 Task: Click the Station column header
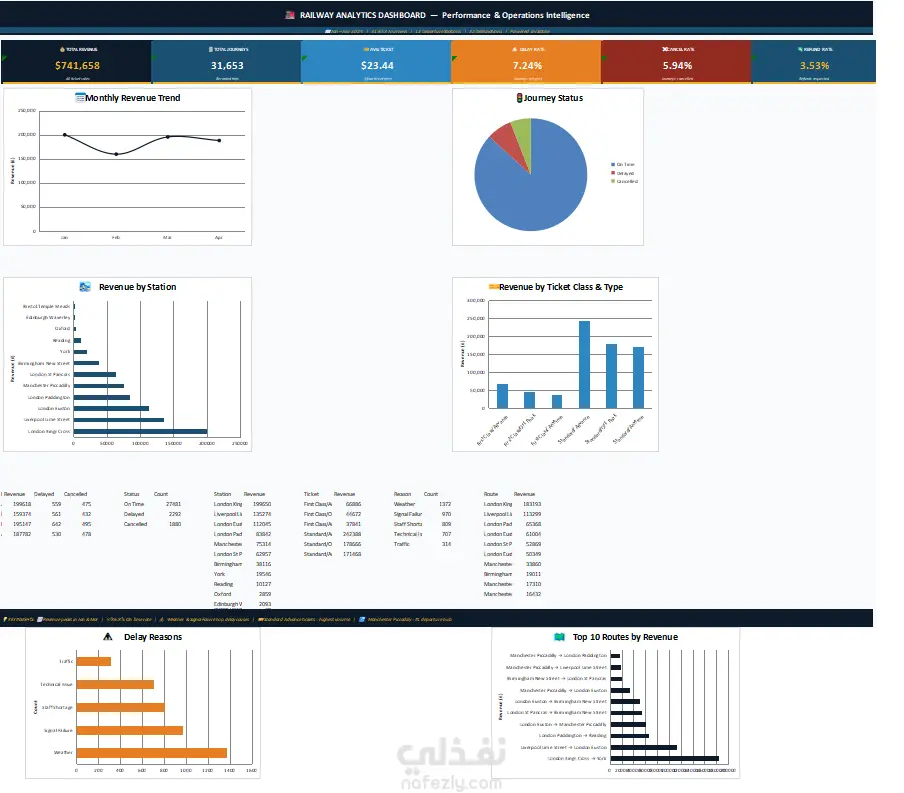pos(222,494)
